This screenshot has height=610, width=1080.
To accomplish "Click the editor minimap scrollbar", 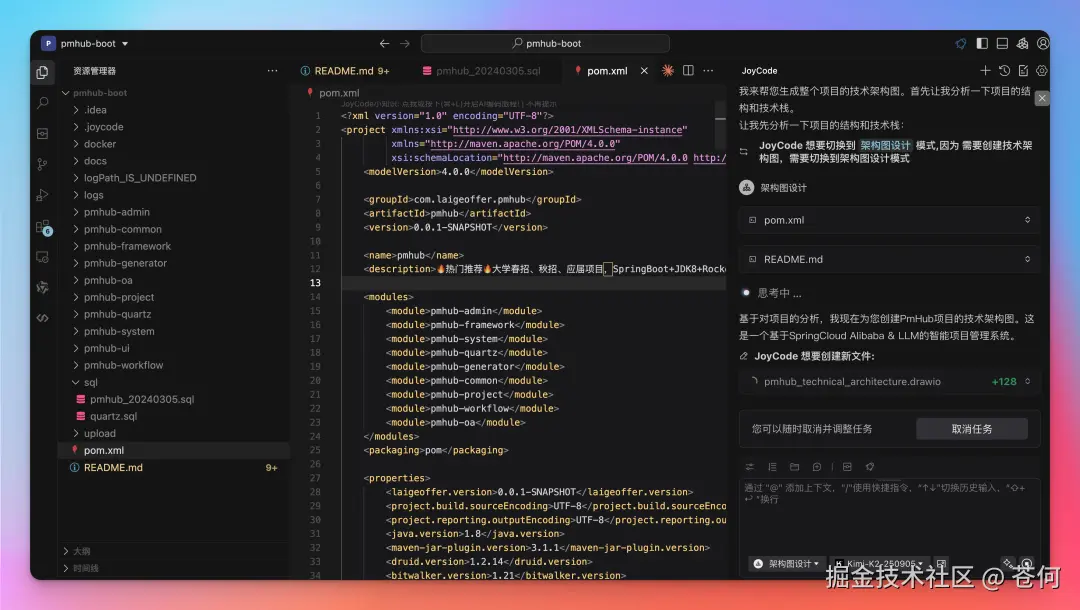I will (720, 124).
